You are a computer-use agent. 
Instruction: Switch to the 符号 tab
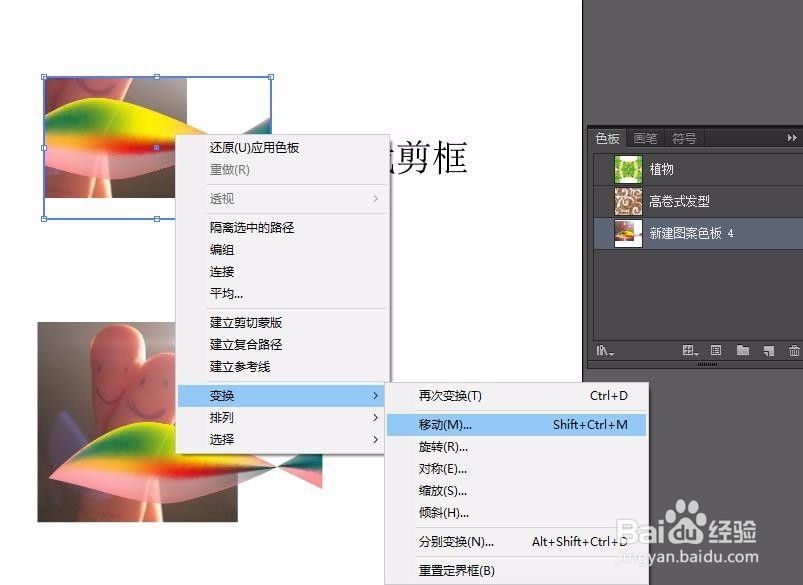coord(684,138)
